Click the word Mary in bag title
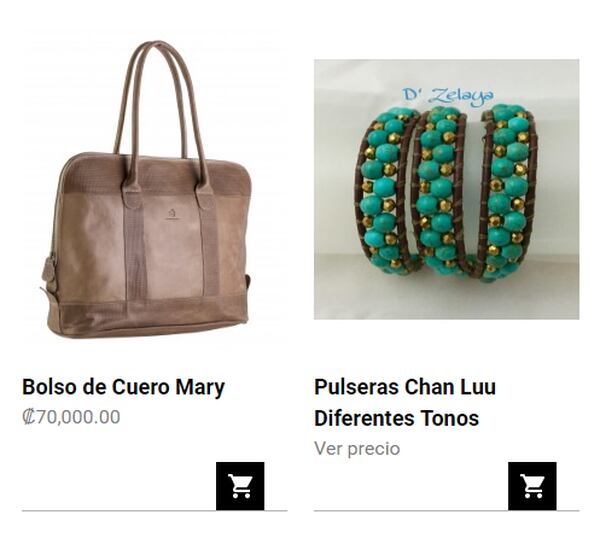 click(x=200, y=388)
